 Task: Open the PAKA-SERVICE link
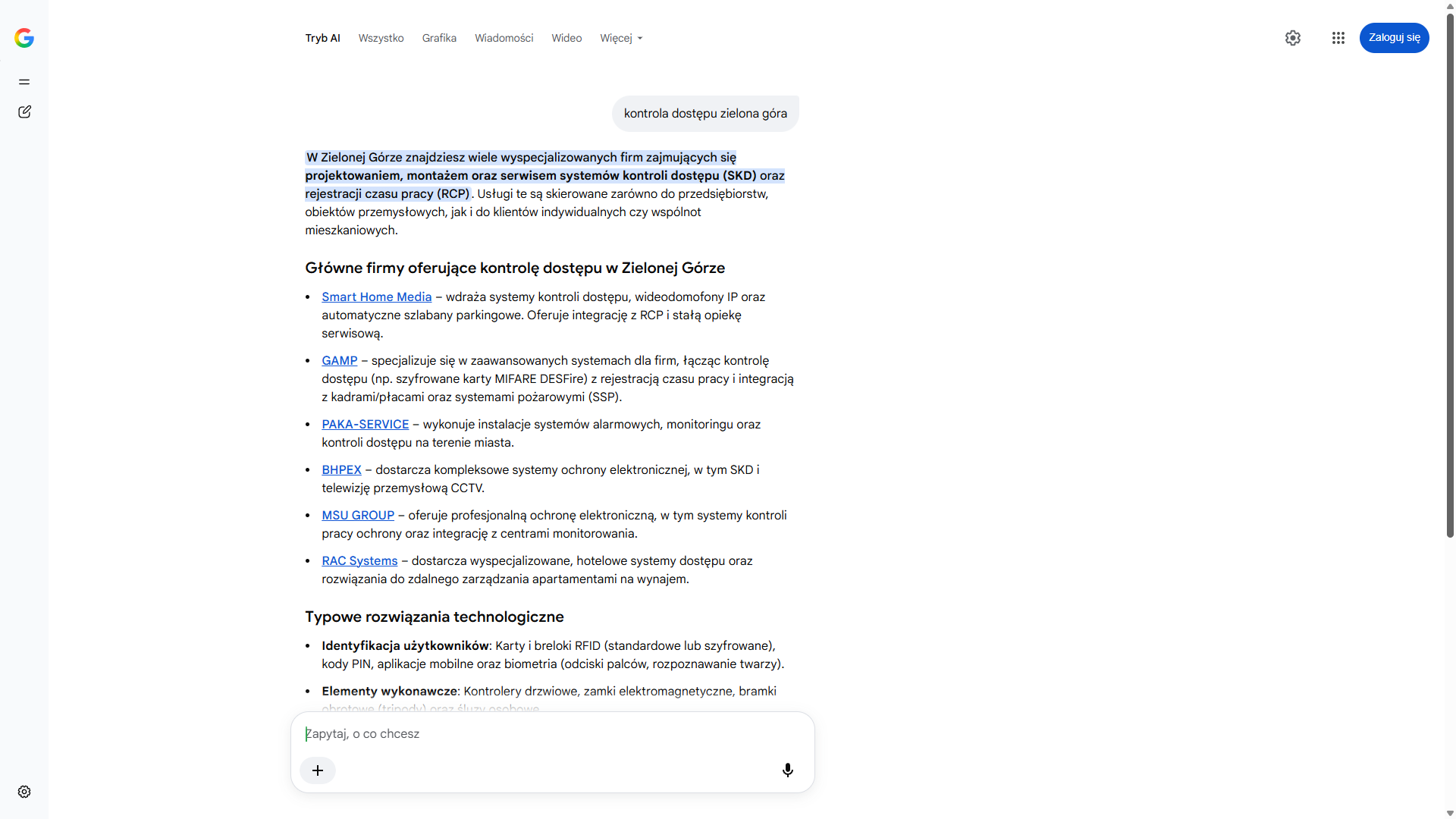(x=365, y=425)
